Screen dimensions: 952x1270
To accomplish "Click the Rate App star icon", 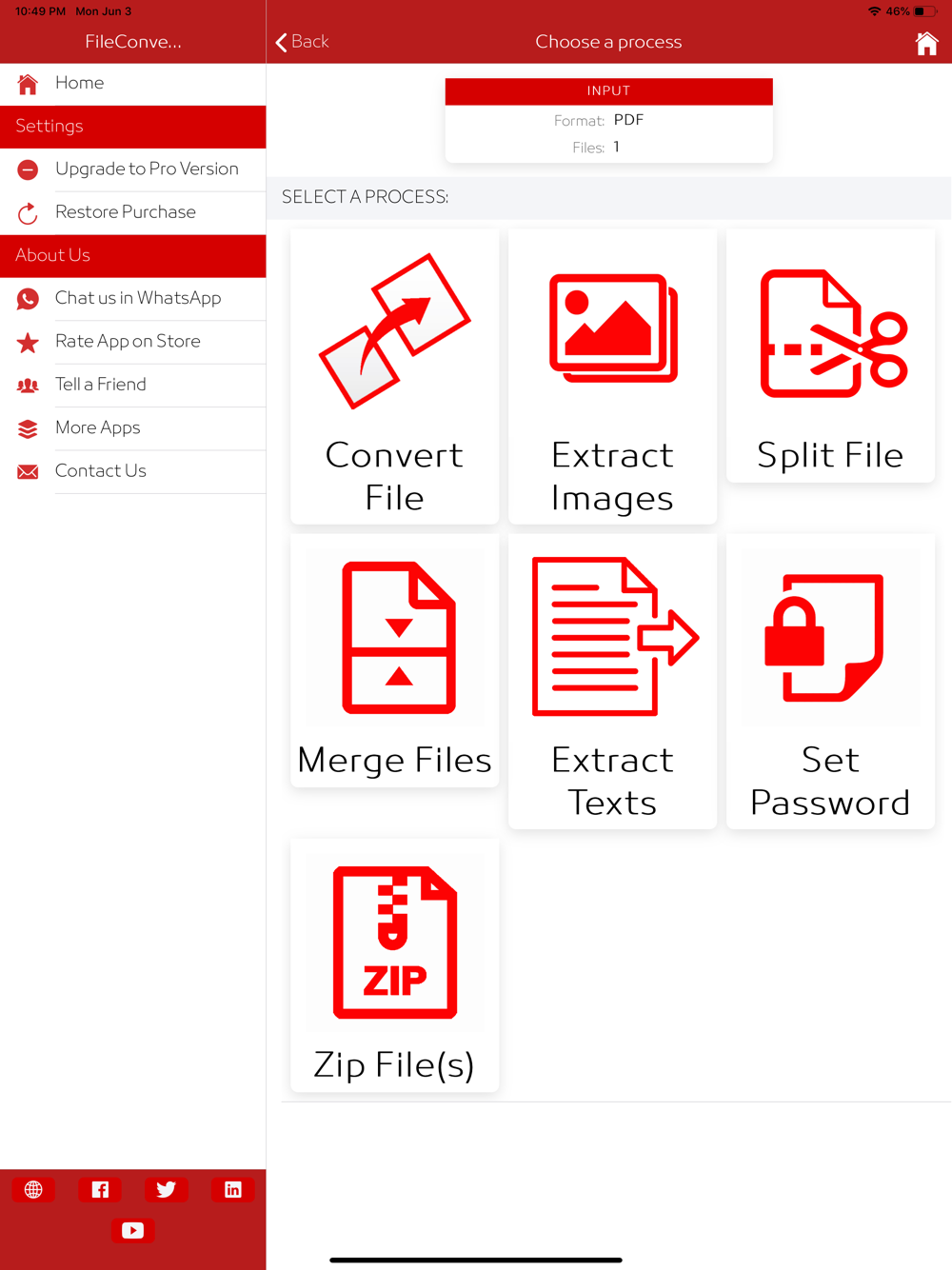I will 28,342.
